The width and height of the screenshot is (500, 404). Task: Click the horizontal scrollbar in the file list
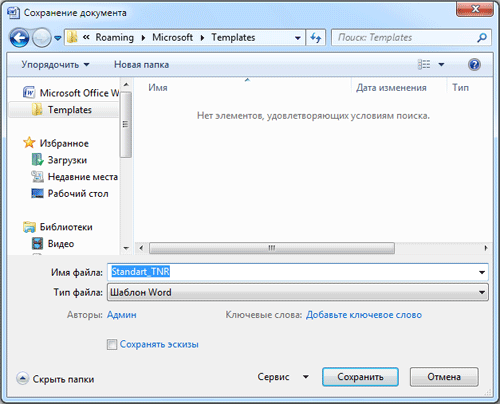tap(272, 248)
